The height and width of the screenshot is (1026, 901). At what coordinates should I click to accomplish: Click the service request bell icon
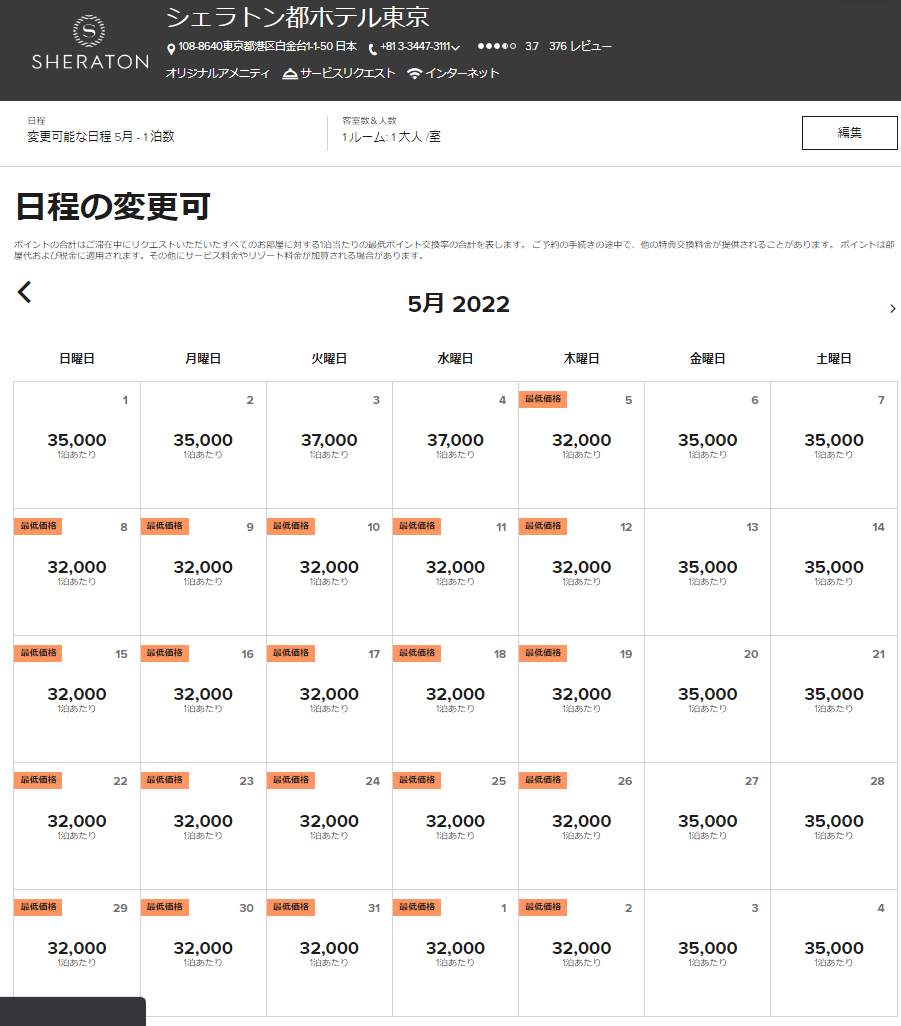click(290, 74)
